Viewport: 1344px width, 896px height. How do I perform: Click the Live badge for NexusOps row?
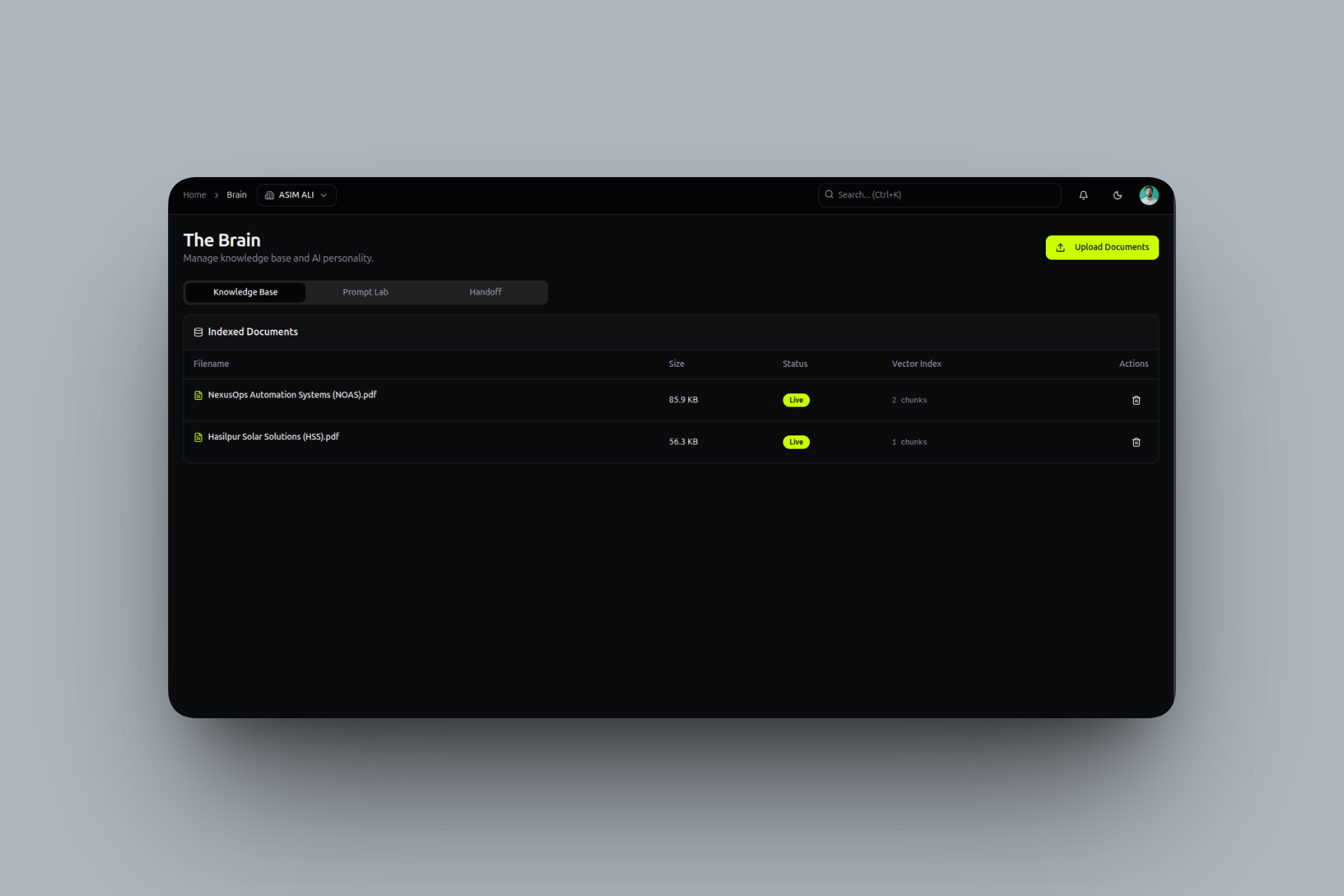tap(796, 400)
